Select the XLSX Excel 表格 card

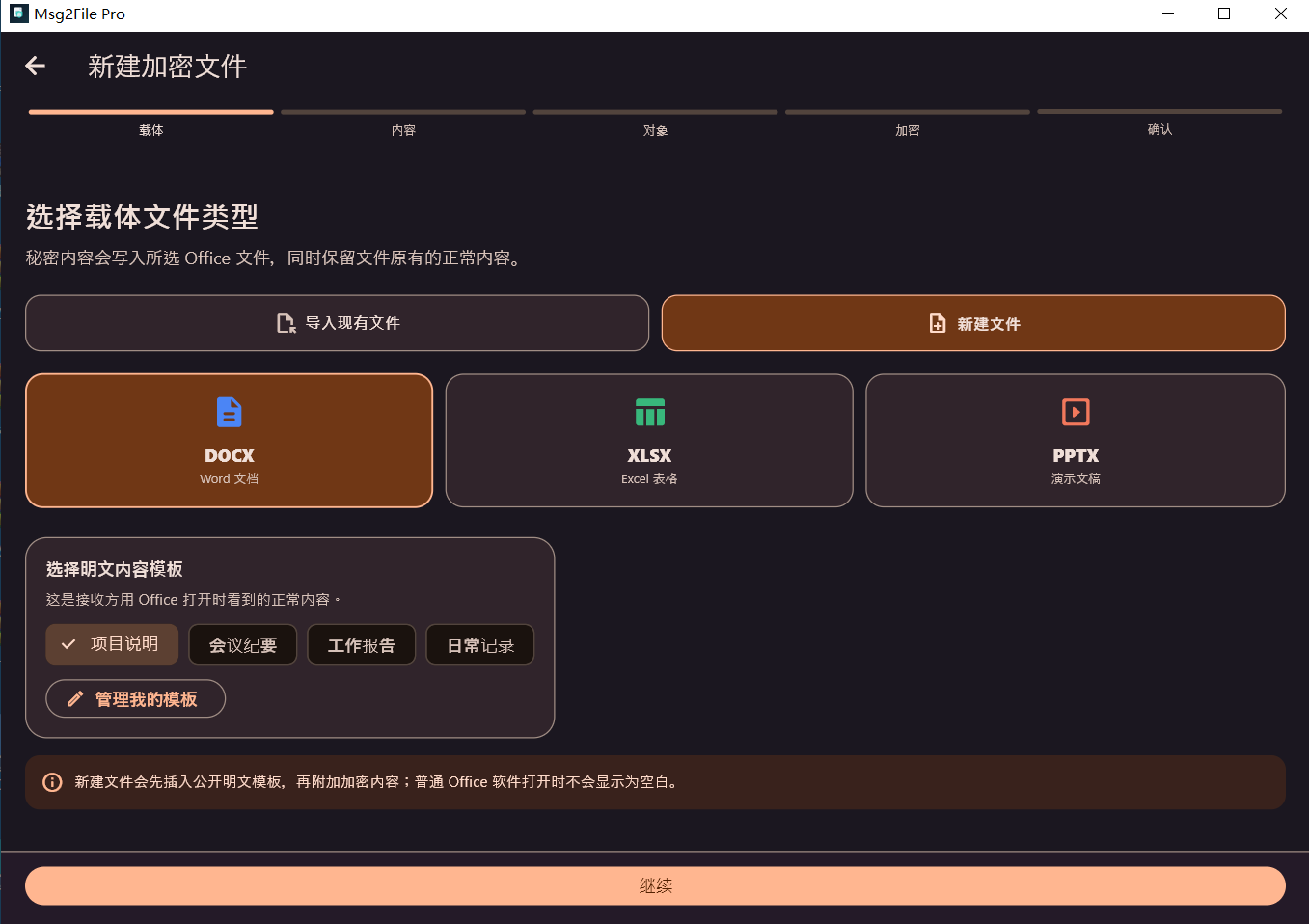[649, 441]
